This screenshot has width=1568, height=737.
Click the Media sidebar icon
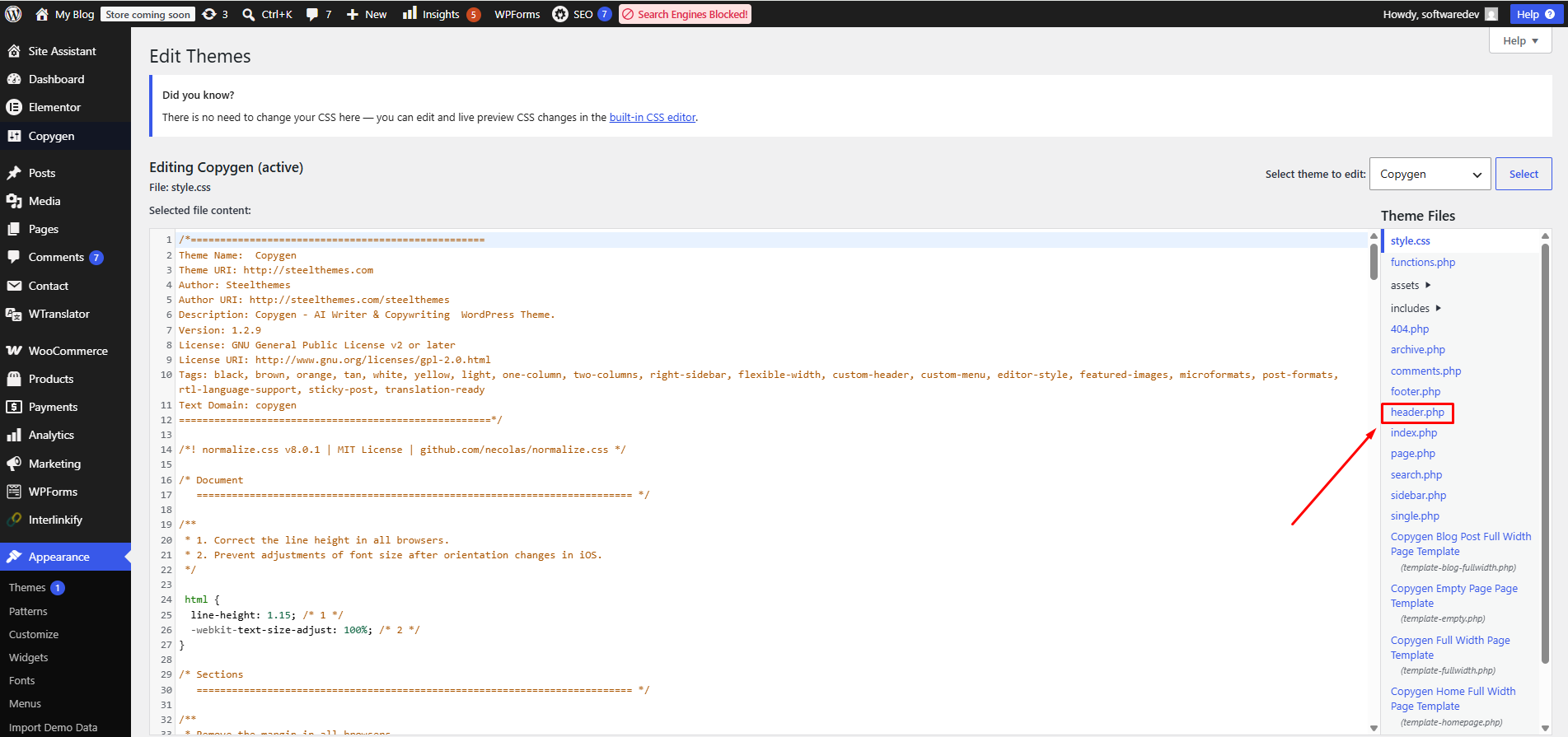pyautogui.click(x=14, y=201)
